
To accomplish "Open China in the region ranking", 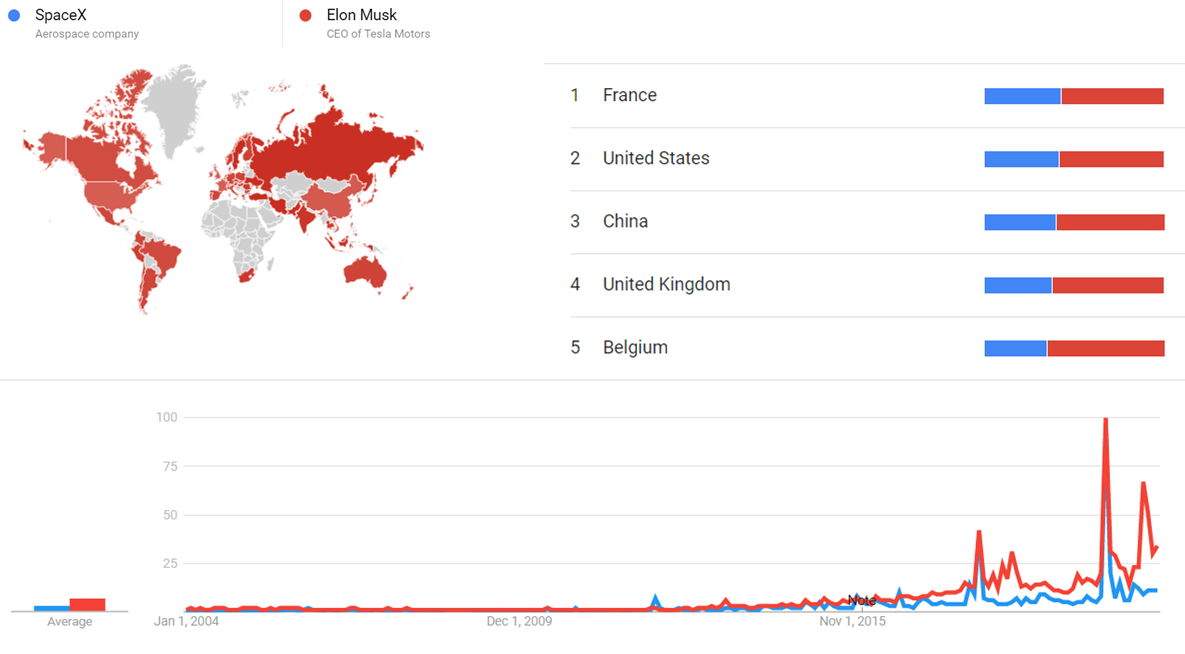I will pos(625,221).
